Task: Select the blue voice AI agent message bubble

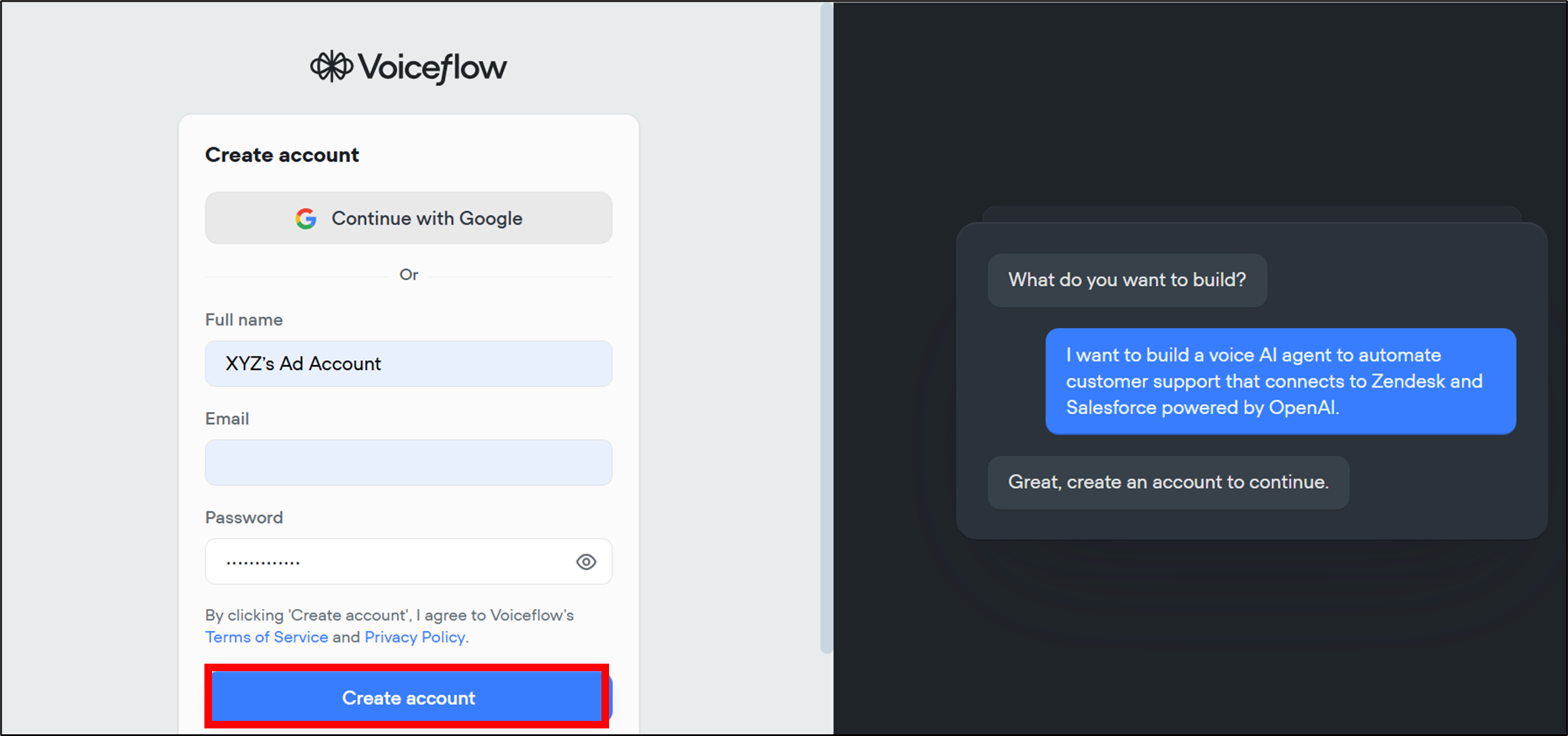Action: (x=1279, y=381)
